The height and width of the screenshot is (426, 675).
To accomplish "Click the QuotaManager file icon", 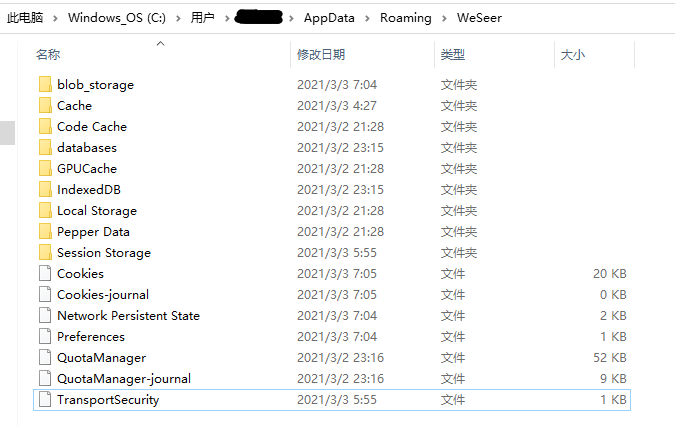I will [44, 358].
